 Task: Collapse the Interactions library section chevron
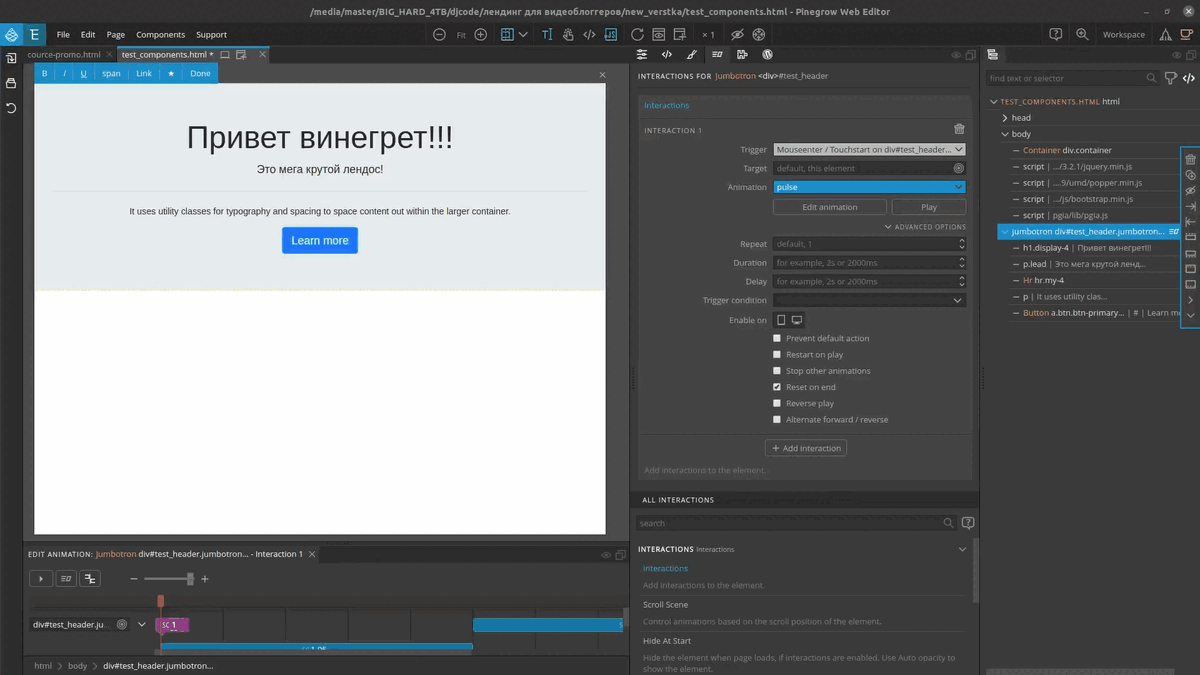[962, 549]
